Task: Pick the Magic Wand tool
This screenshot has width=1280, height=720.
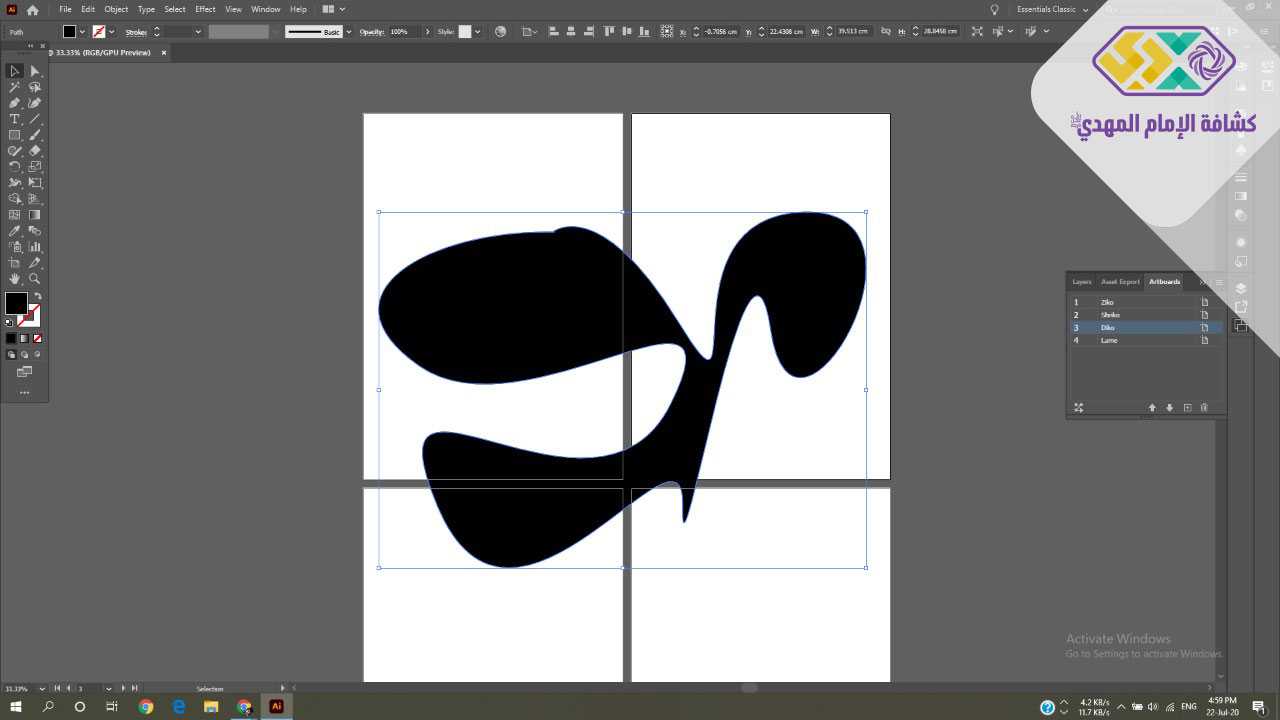Action: [14, 87]
